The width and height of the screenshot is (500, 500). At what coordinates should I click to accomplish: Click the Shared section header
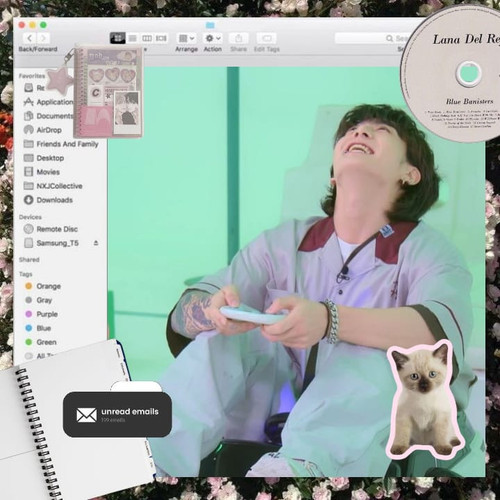[x=29, y=260]
